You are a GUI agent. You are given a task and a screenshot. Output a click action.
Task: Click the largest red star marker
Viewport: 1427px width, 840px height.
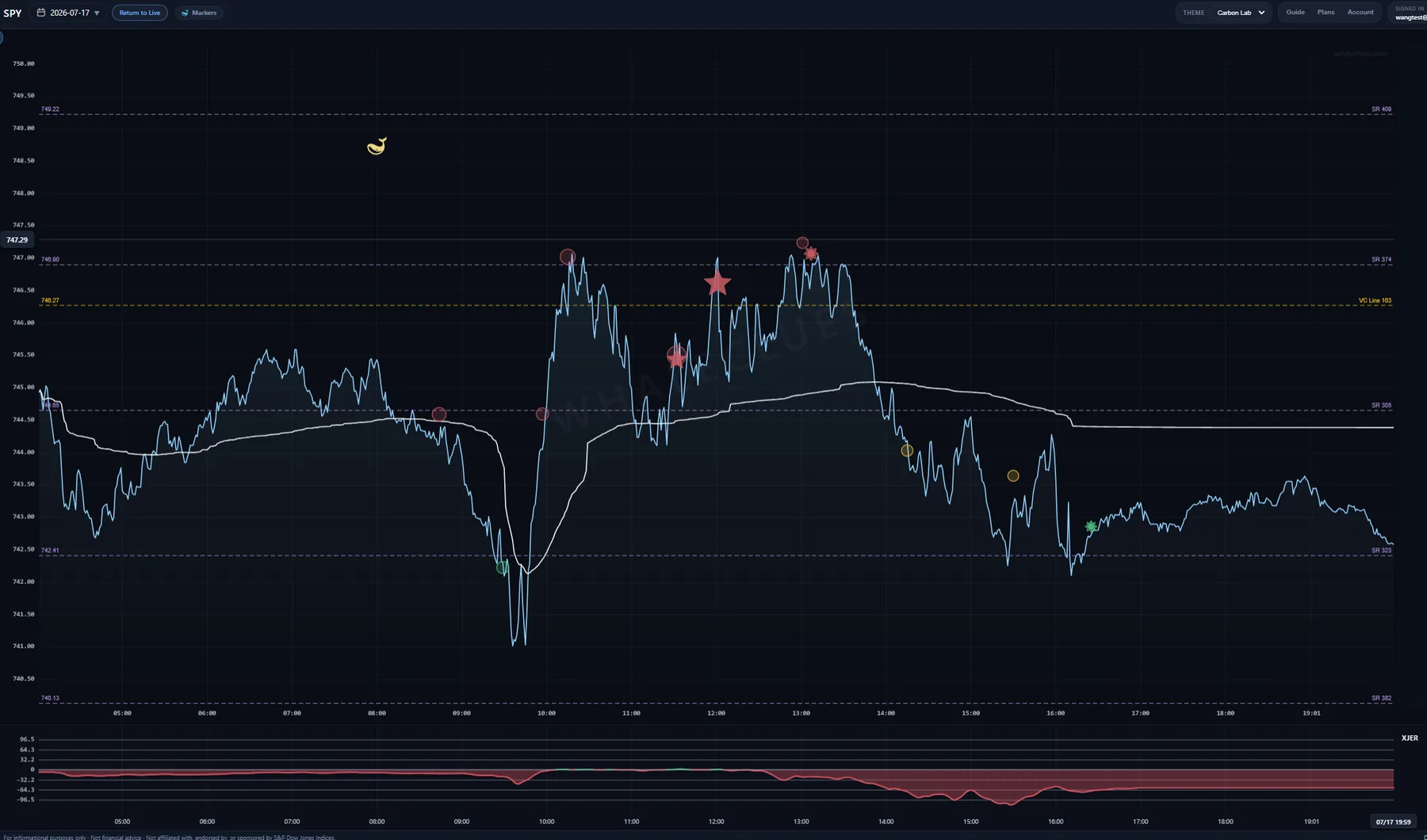717,283
